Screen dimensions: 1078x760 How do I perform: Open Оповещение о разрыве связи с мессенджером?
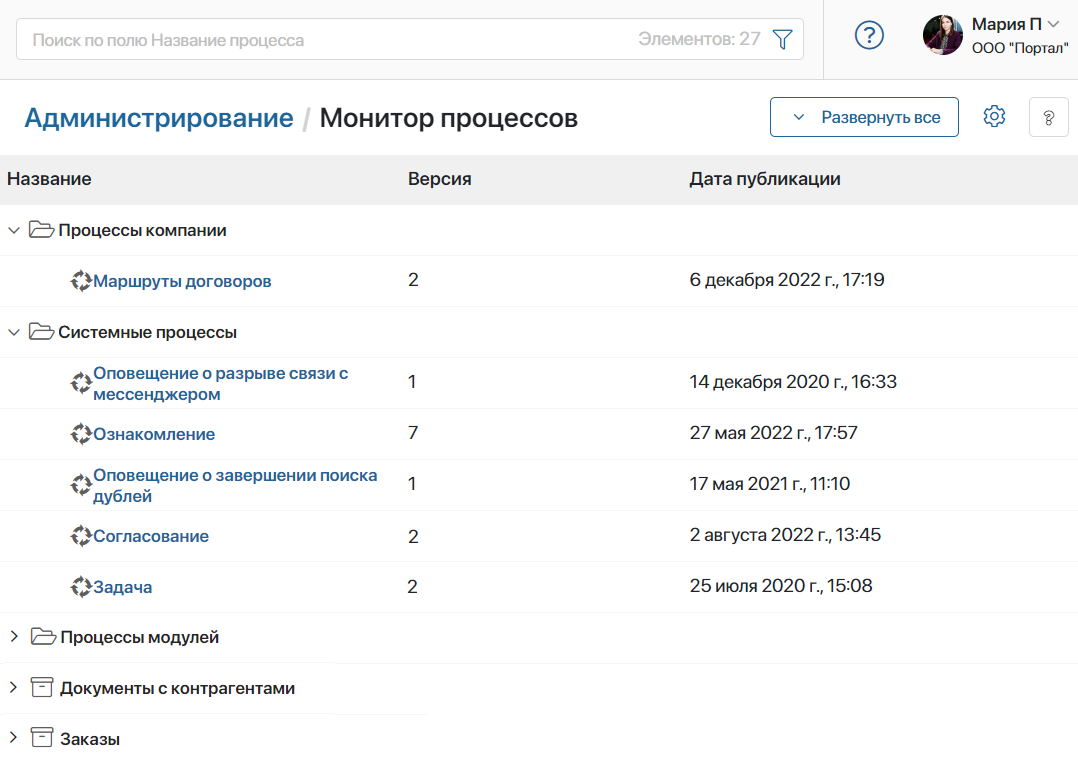click(x=221, y=384)
